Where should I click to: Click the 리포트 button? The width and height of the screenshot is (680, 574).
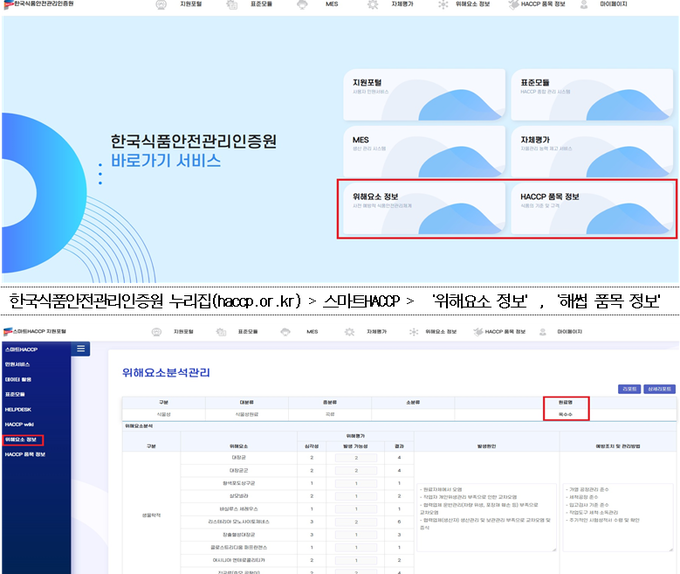pos(629,389)
